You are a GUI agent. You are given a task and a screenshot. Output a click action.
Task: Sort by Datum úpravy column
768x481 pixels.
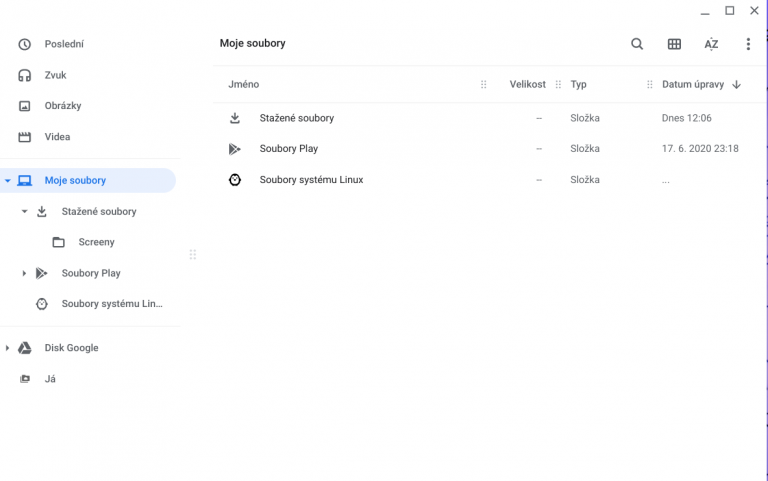pyautogui.click(x=692, y=85)
